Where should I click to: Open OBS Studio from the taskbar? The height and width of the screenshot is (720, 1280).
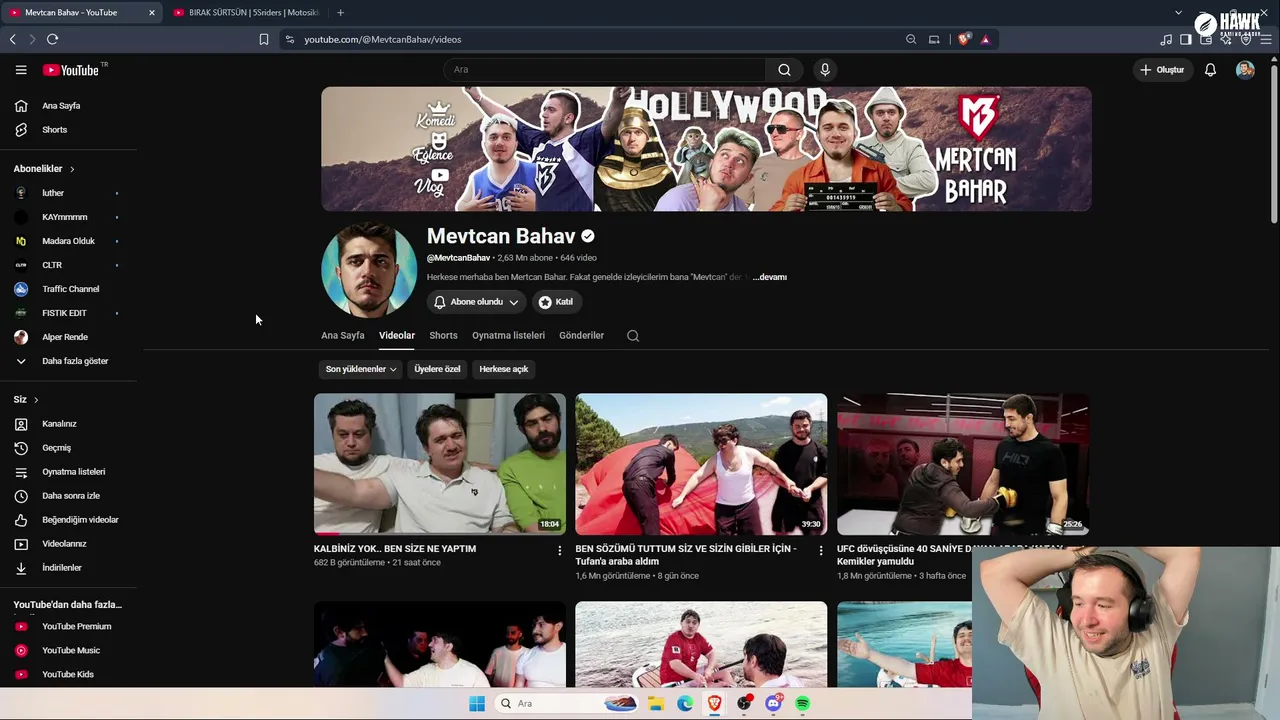tap(744, 703)
